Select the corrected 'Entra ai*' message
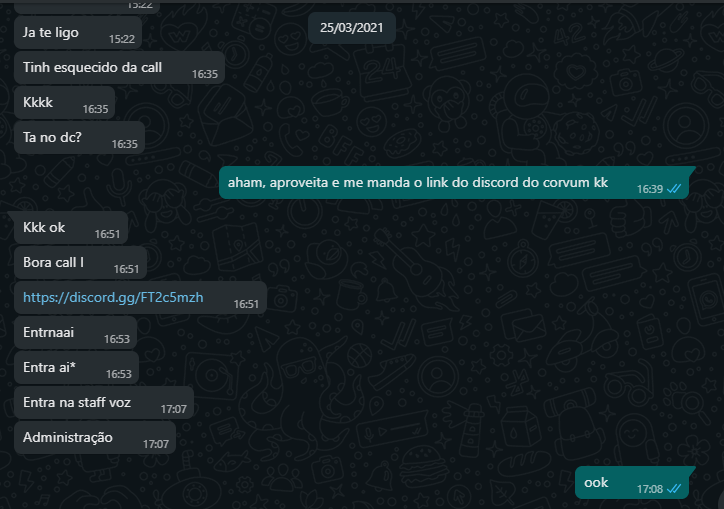 click(77, 368)
